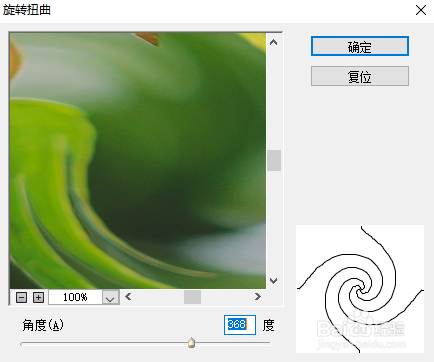The height and width of the screenshot is (362, 434).
Task: Confirm the twirl with the 确定 button
Action: tap(360, 46)
